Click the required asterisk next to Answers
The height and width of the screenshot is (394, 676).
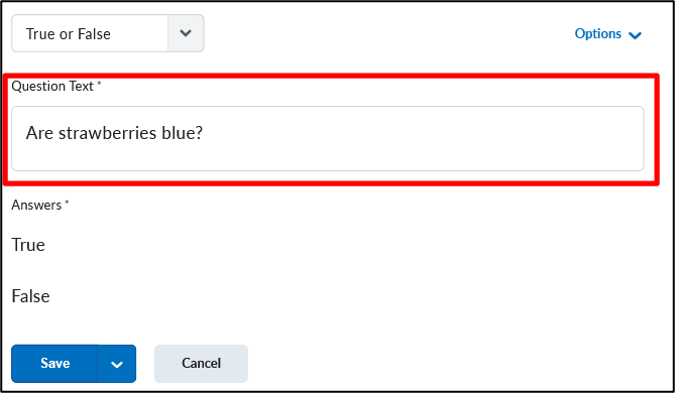click(67, 202)
